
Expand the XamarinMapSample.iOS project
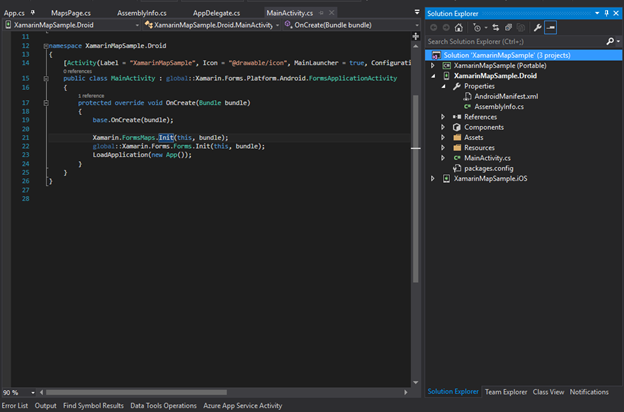433,178
